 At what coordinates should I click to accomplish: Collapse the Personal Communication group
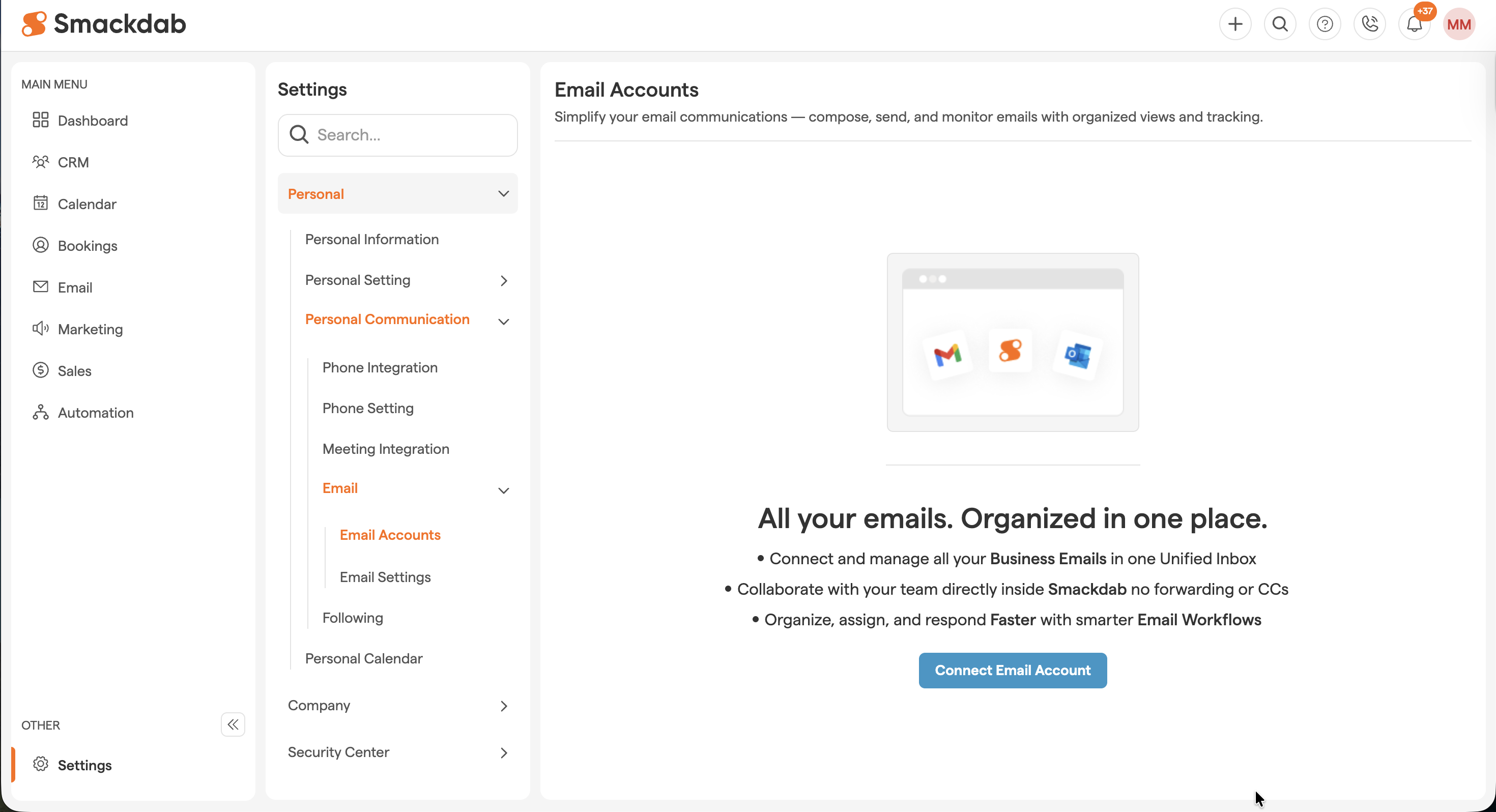[x=503, y=321]
